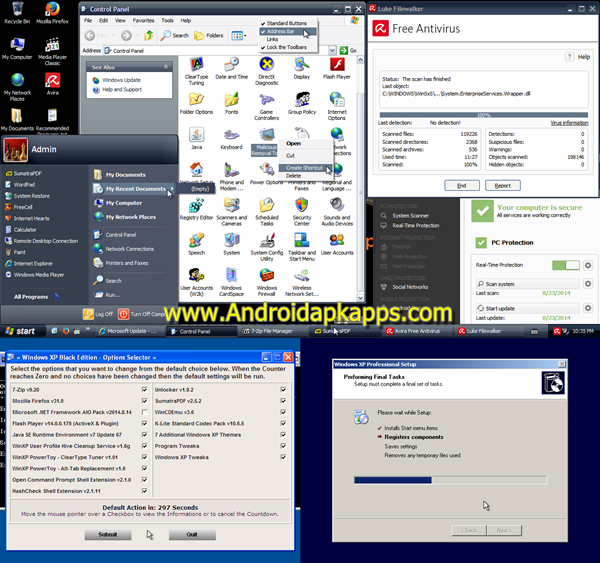Enable Microsoft .NET Framework AIO Pack checkbox

click(x=144, y=412)
